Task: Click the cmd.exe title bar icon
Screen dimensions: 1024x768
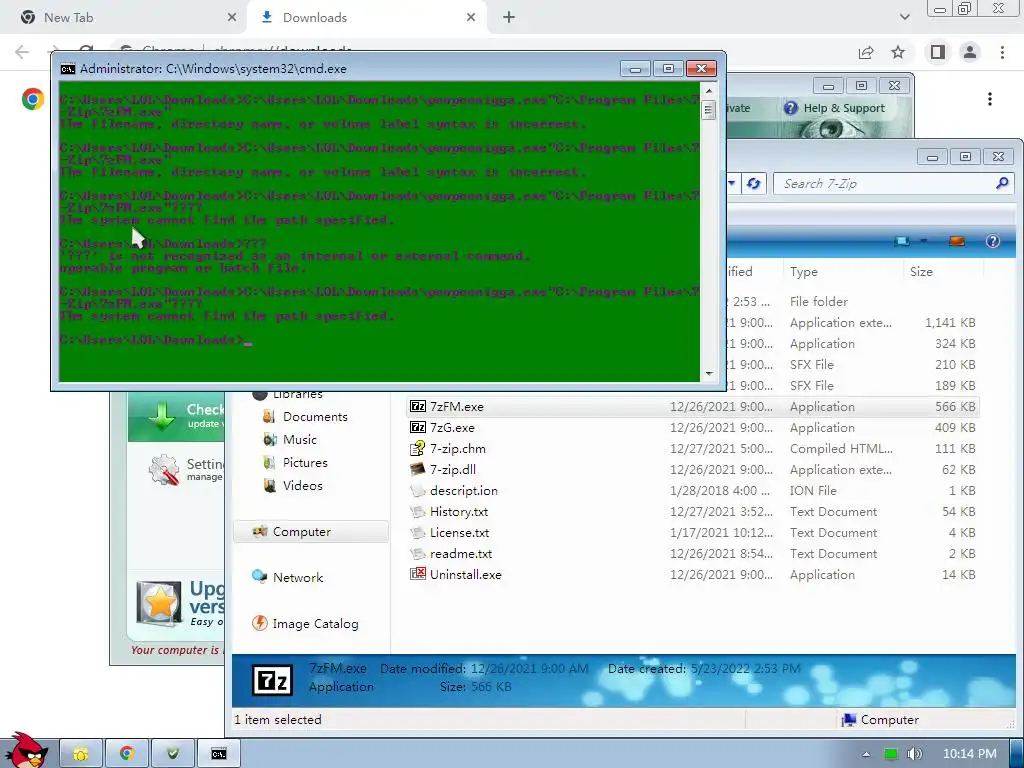Action: (x=67, y=69)
